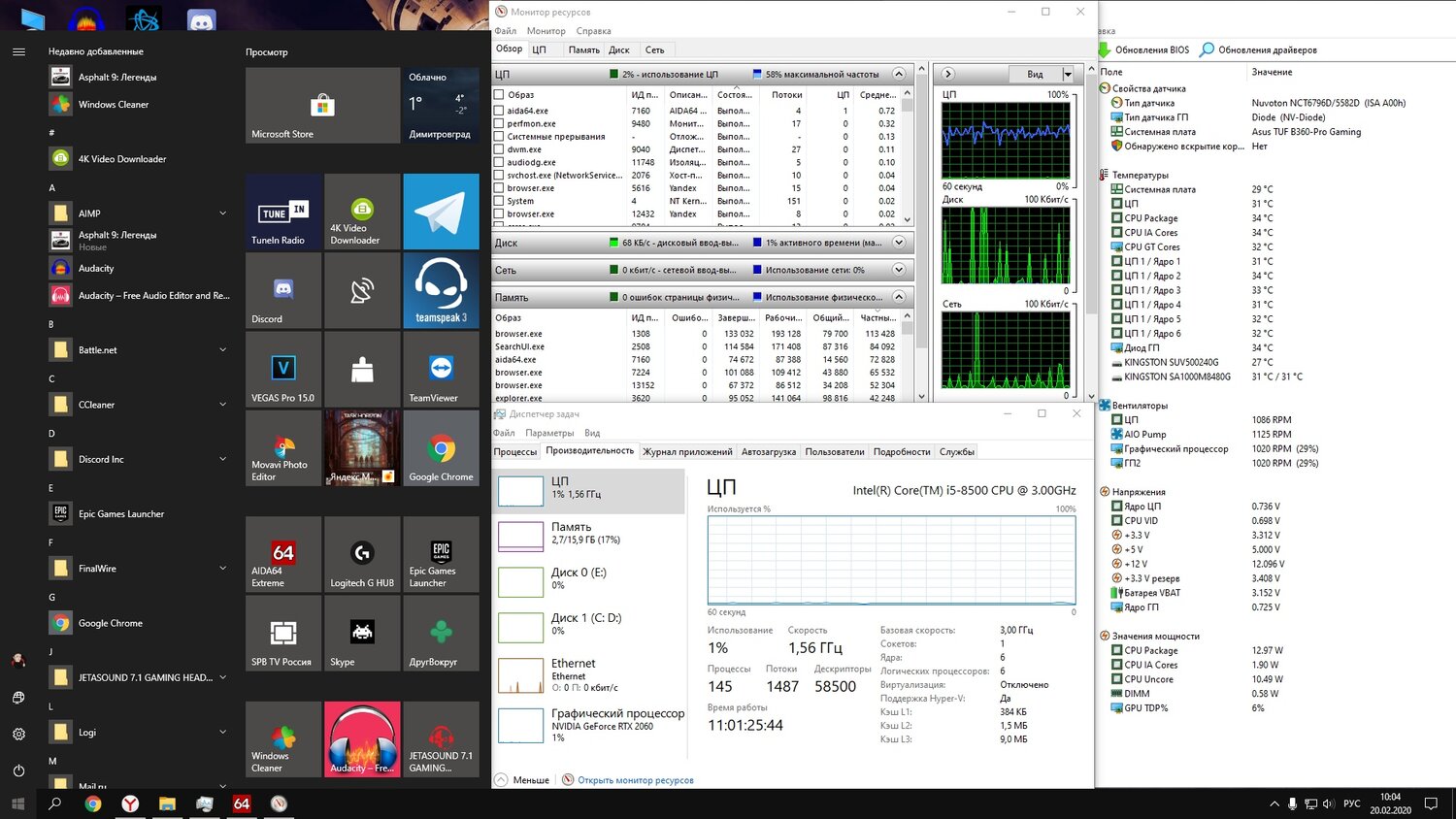Screen dimensions: 1456x819
Task: Expand CCleaner folder in app list
Action: 222,405
